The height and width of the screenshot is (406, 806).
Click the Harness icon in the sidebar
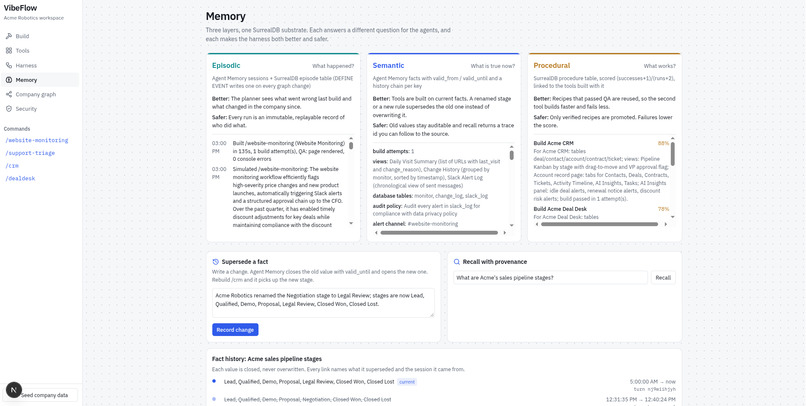[9, 65]
